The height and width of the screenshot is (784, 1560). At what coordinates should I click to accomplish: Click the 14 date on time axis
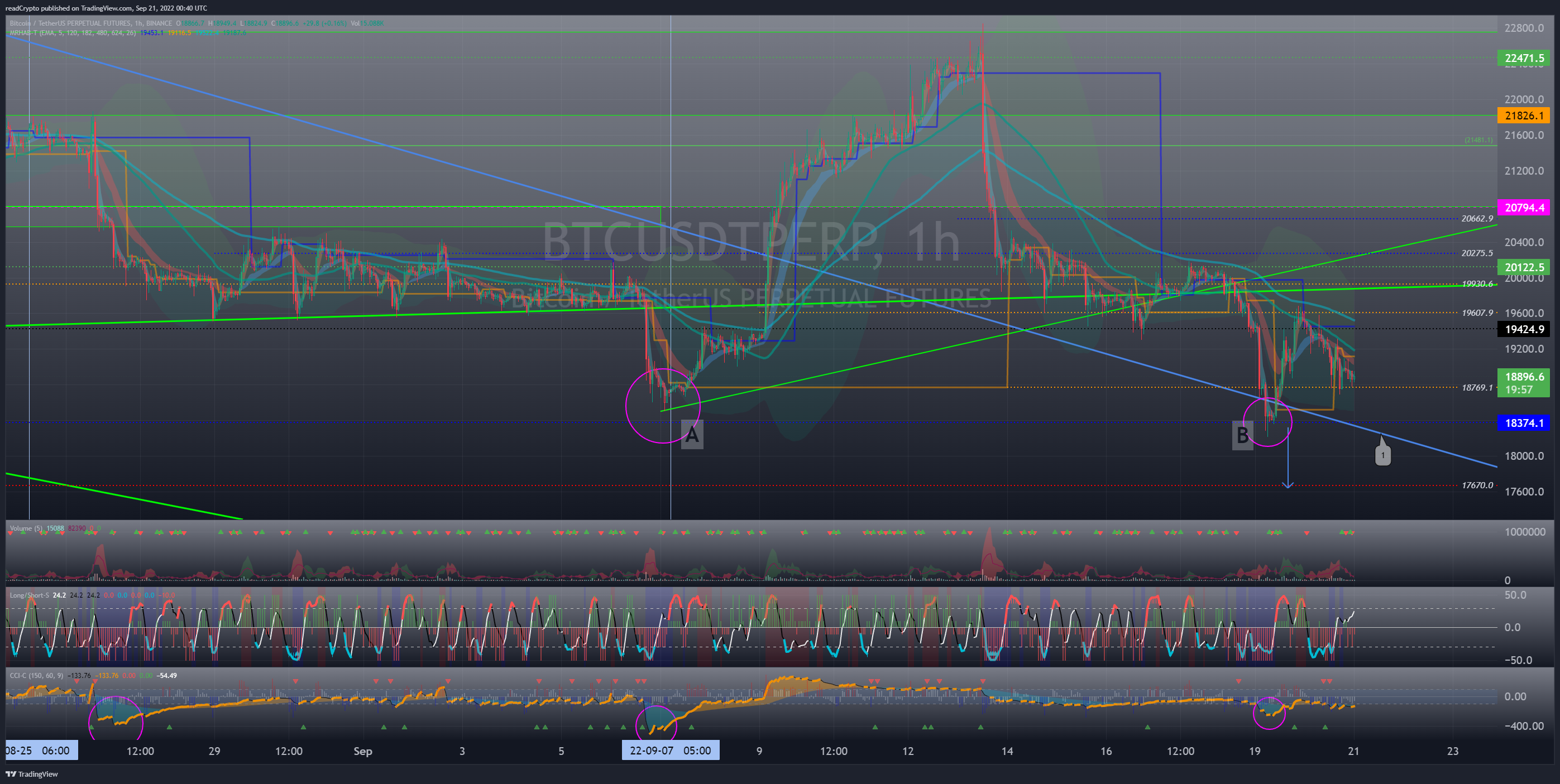pos(1007,751)
